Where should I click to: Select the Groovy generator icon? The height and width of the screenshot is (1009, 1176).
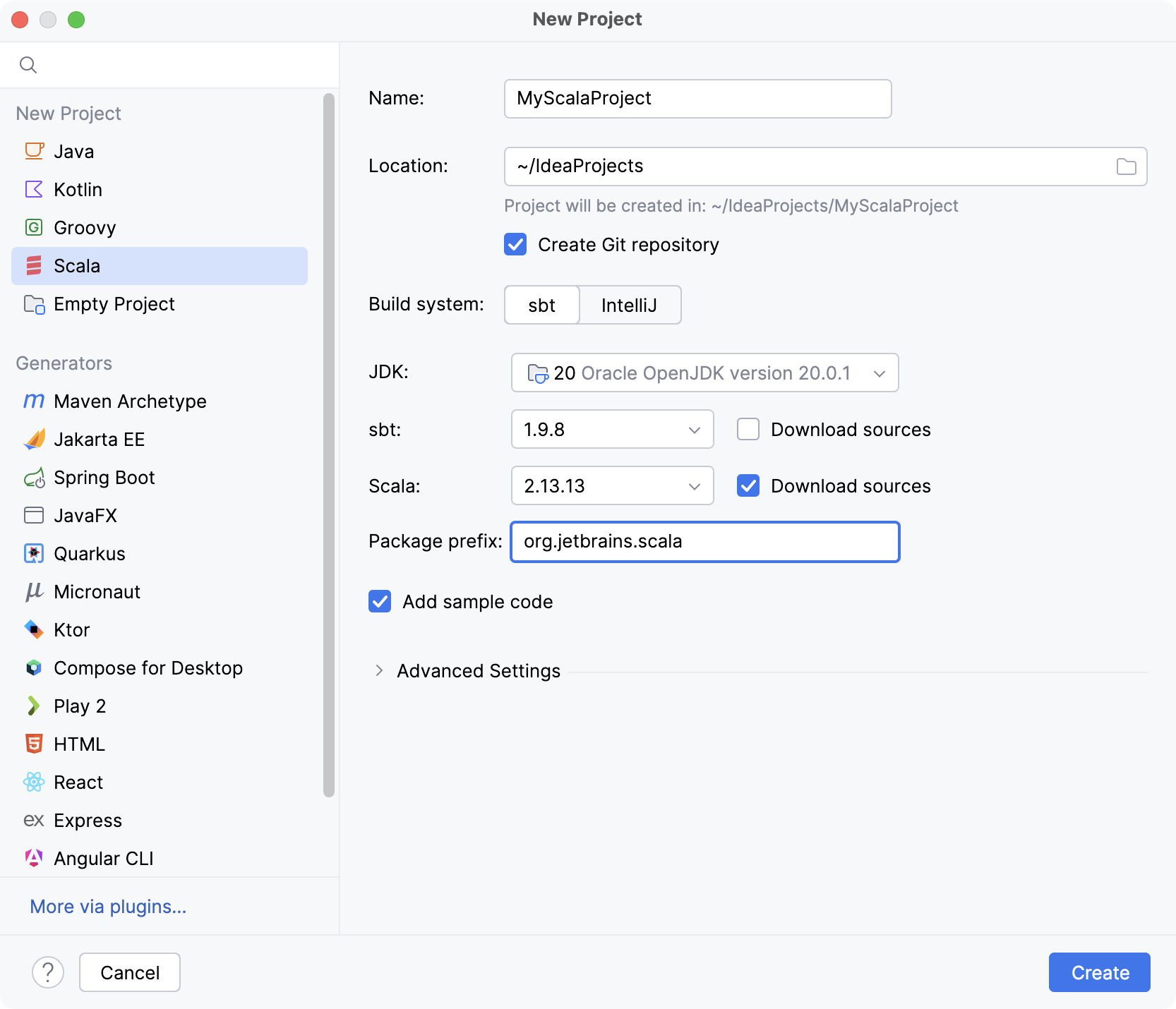tap(34, 227)
